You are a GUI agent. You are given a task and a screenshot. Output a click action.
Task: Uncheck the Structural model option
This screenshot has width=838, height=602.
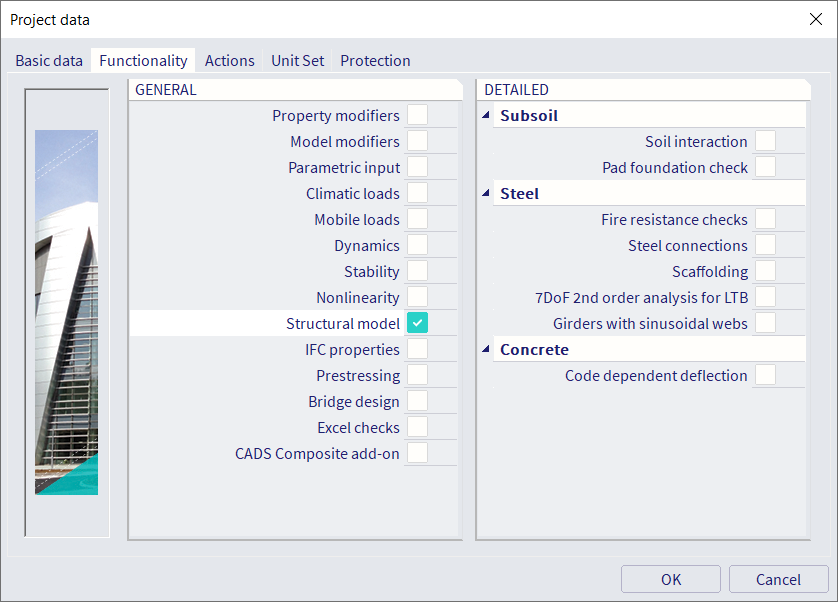(417, 322)
